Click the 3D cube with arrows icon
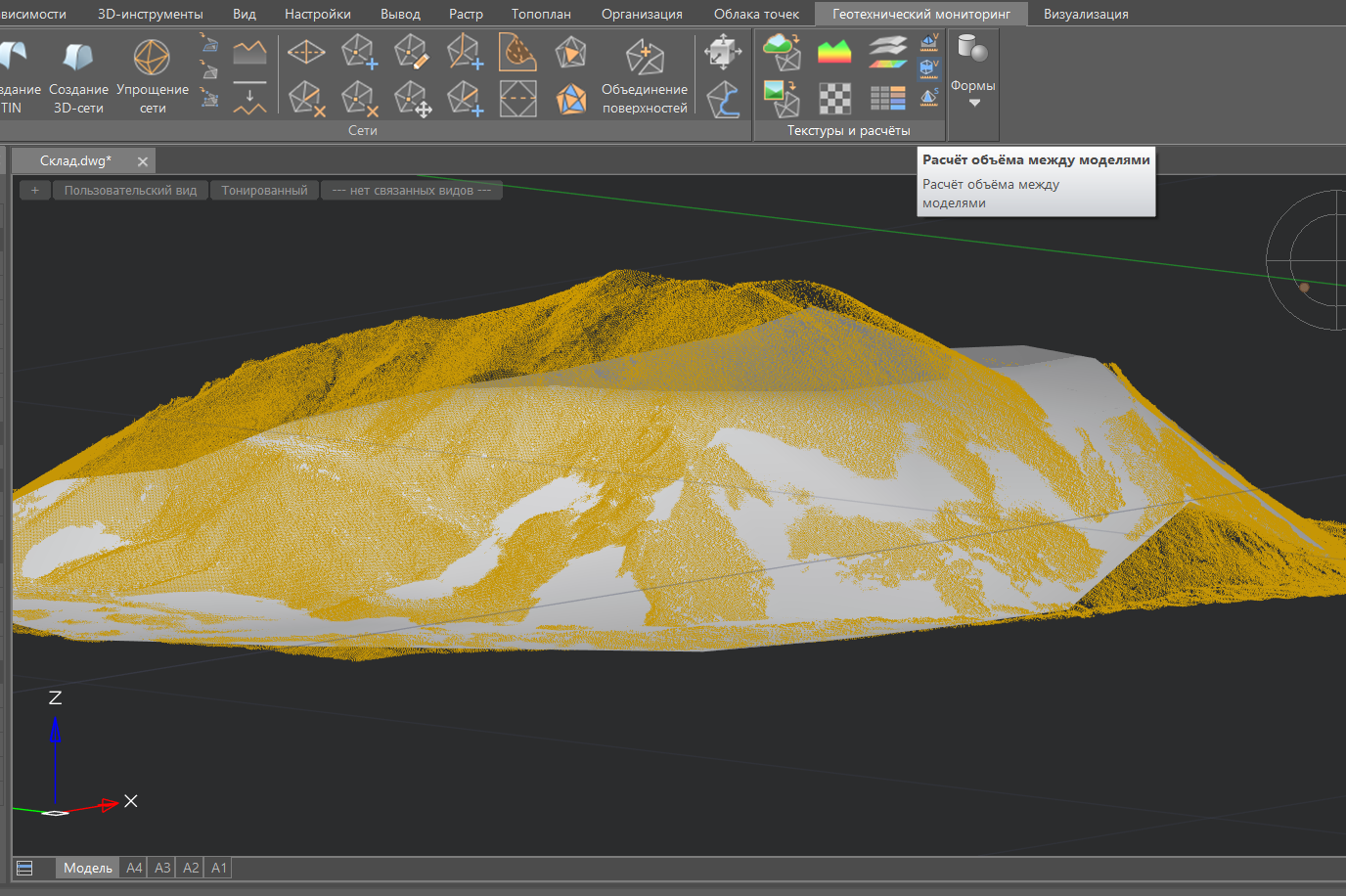 tap(723, 52)
